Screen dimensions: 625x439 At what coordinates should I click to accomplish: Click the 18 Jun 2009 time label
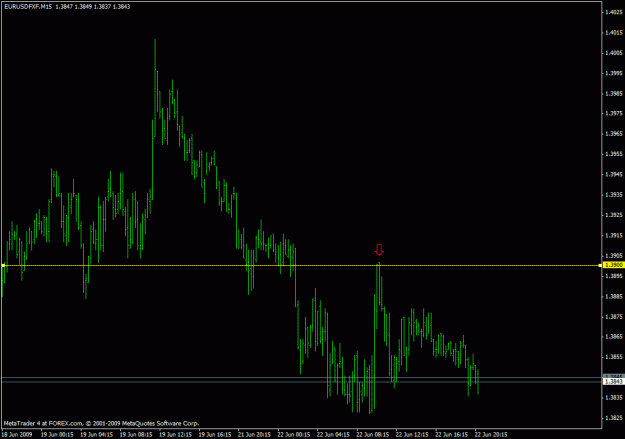point(17,434)
